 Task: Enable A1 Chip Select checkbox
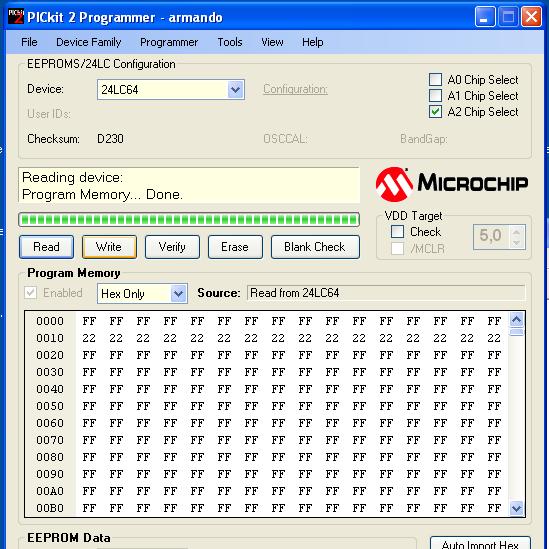435,95
